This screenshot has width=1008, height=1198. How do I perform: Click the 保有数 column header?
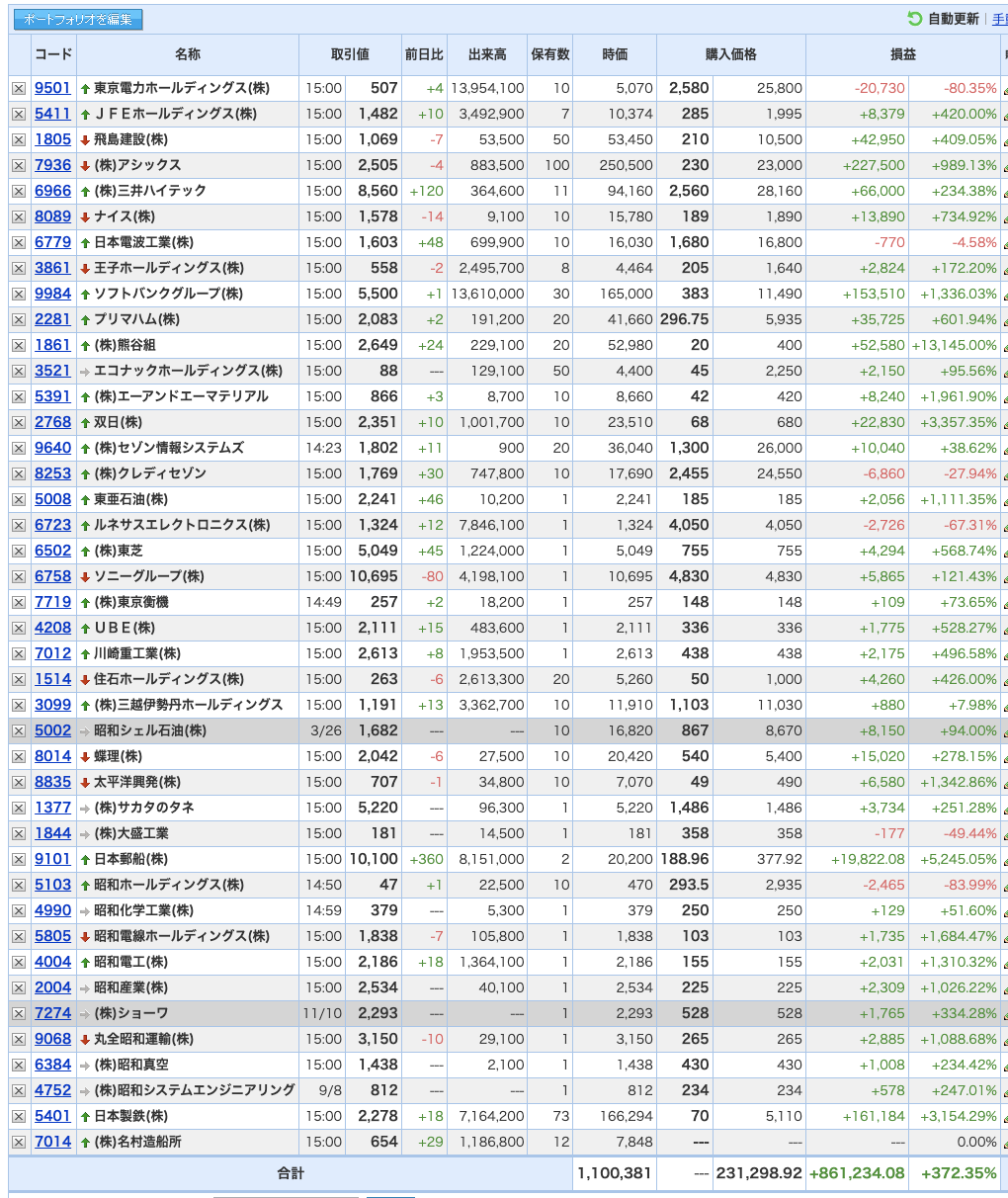tap(550, 54)
